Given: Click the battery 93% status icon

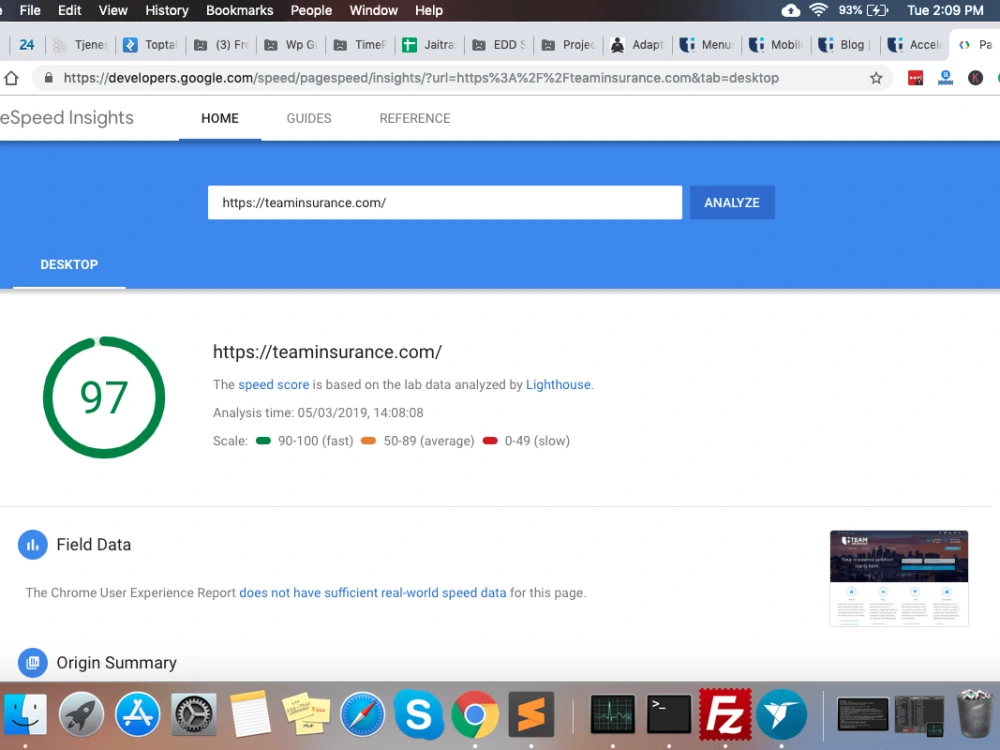Looking at the screenshot, I should coord(864,10).
